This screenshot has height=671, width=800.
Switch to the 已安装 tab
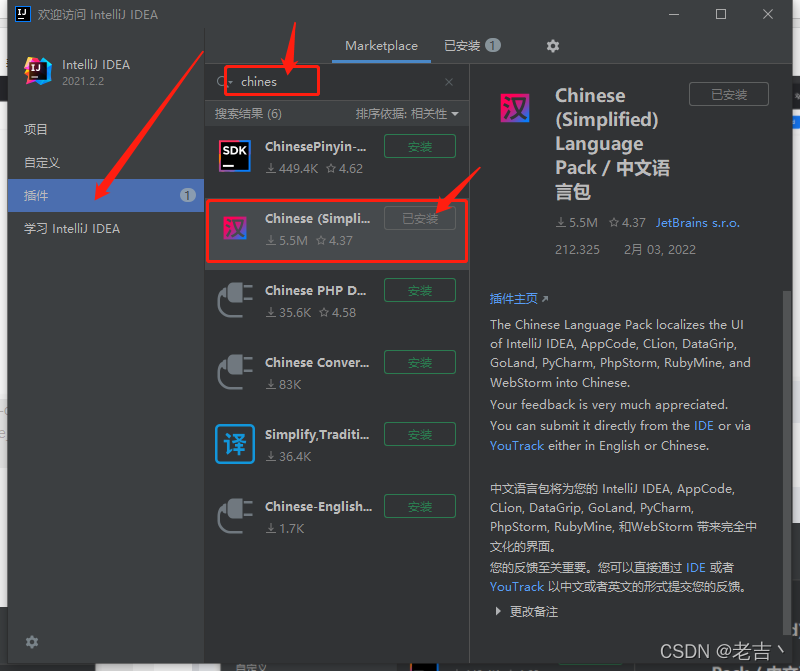[472, 46]
